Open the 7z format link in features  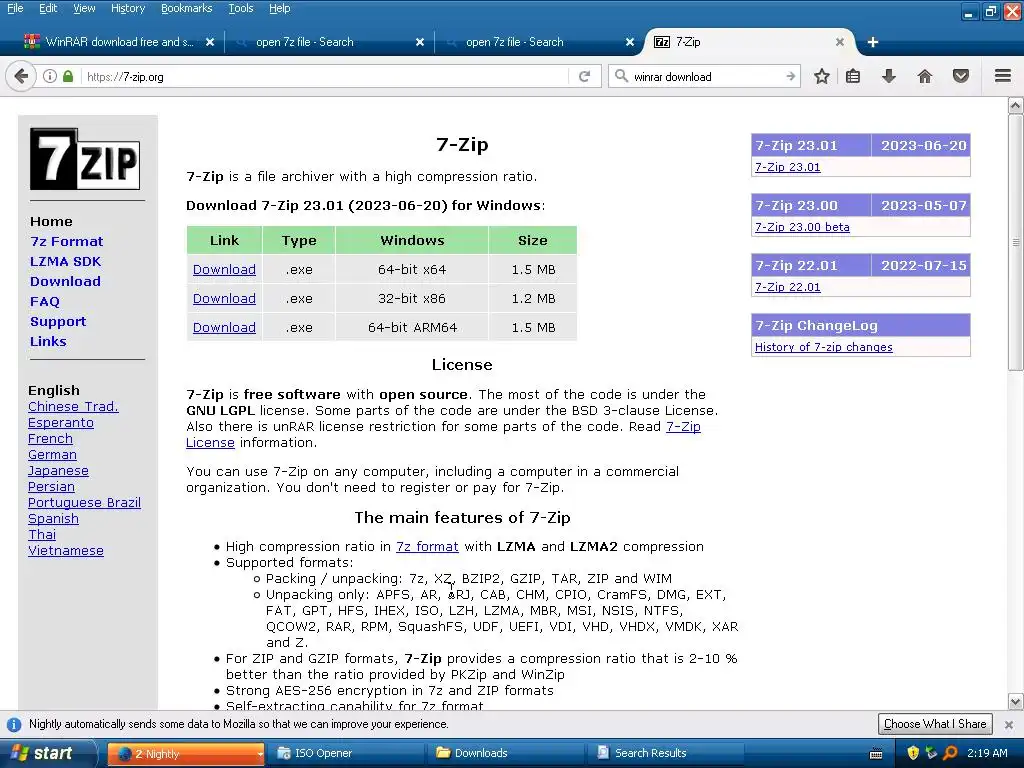coord(427,547)
